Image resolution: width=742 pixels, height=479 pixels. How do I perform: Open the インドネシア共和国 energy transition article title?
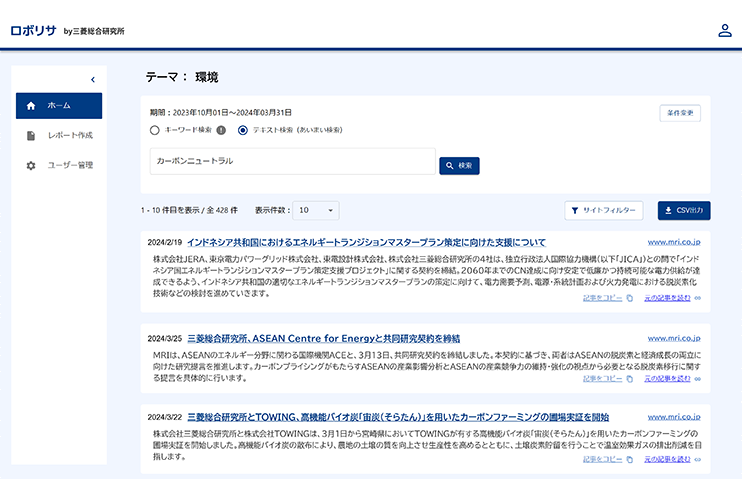(x=366, y=242)
